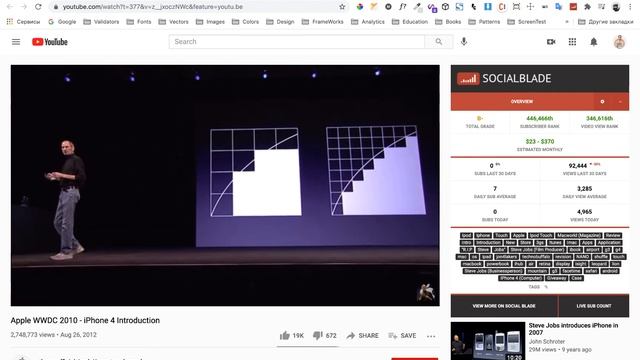The image size is (640, 360).
Task: Click the LIVE SUB COUNT button
Action: (x=594, y=306)
